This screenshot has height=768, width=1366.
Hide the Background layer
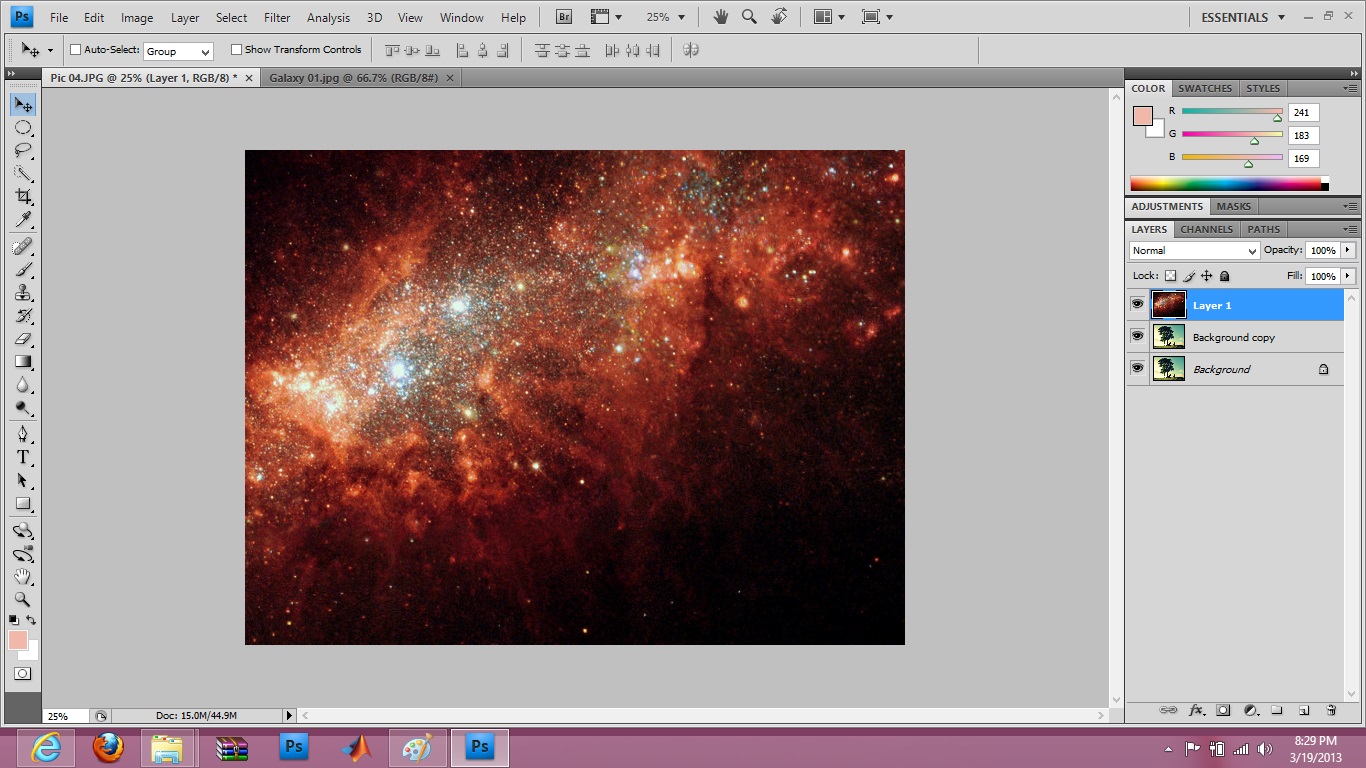coord(1137,369)
